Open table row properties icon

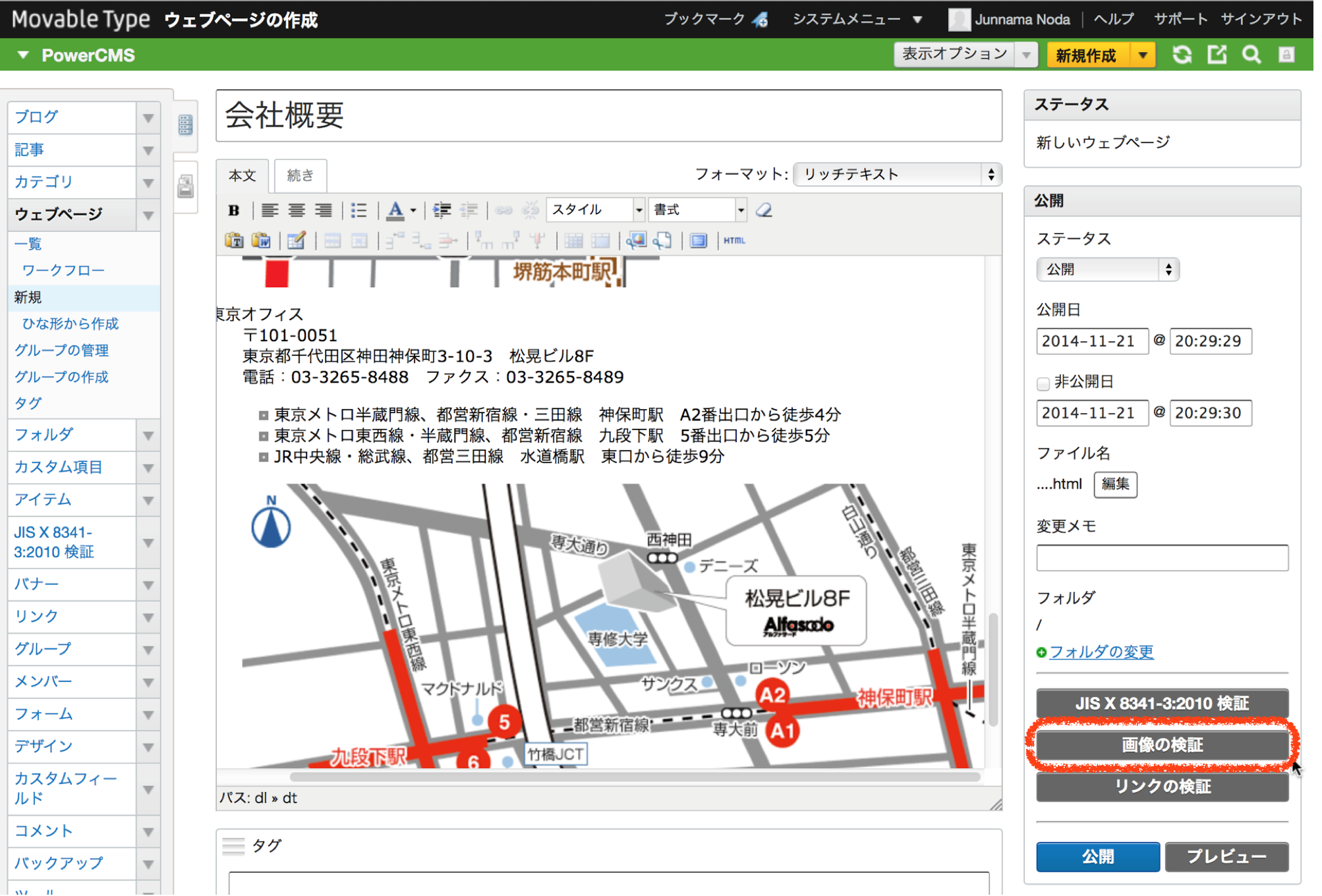pyautogui.click(x=332, y=241)
